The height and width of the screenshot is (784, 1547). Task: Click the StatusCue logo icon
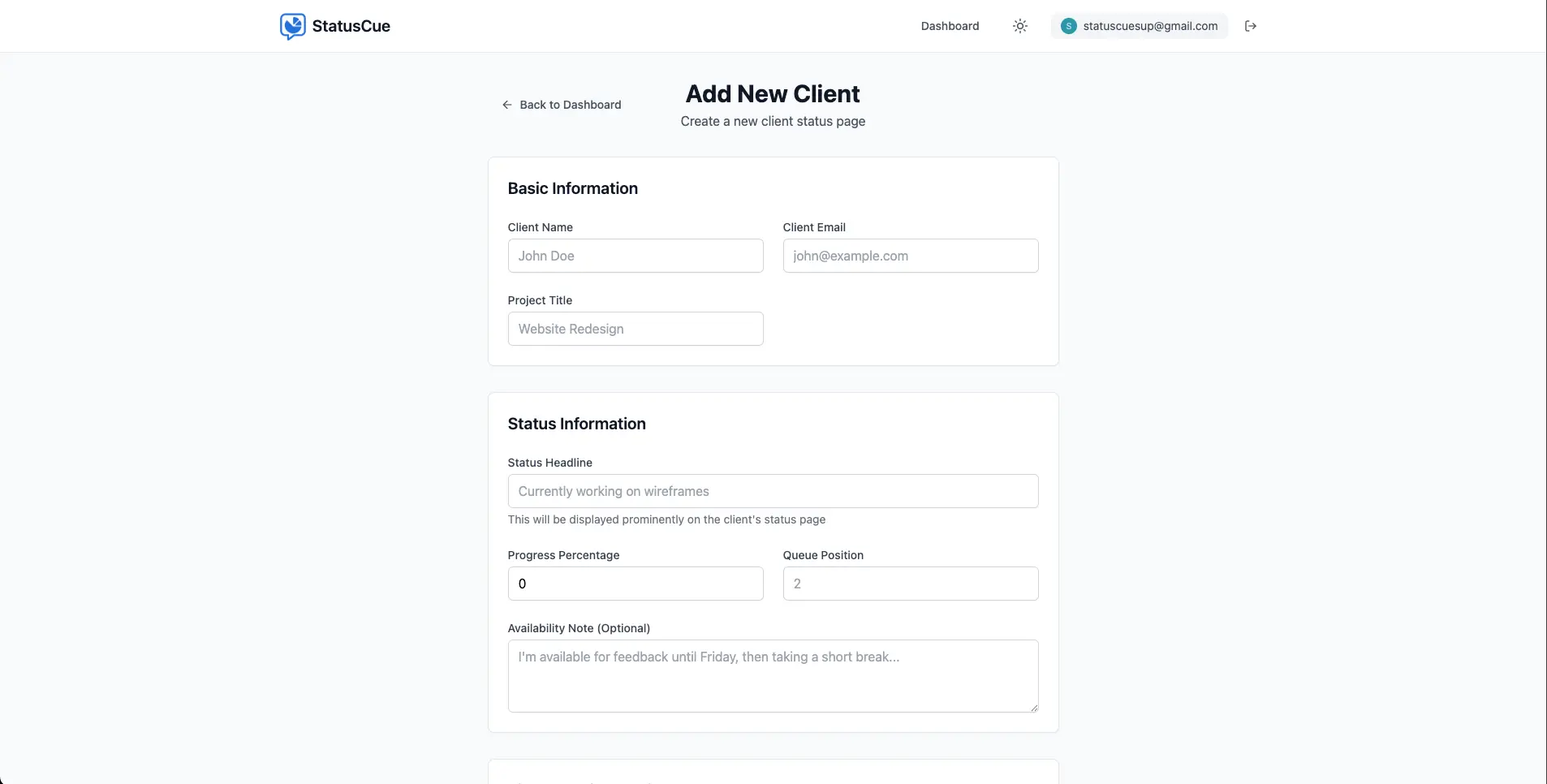[292, 26]
